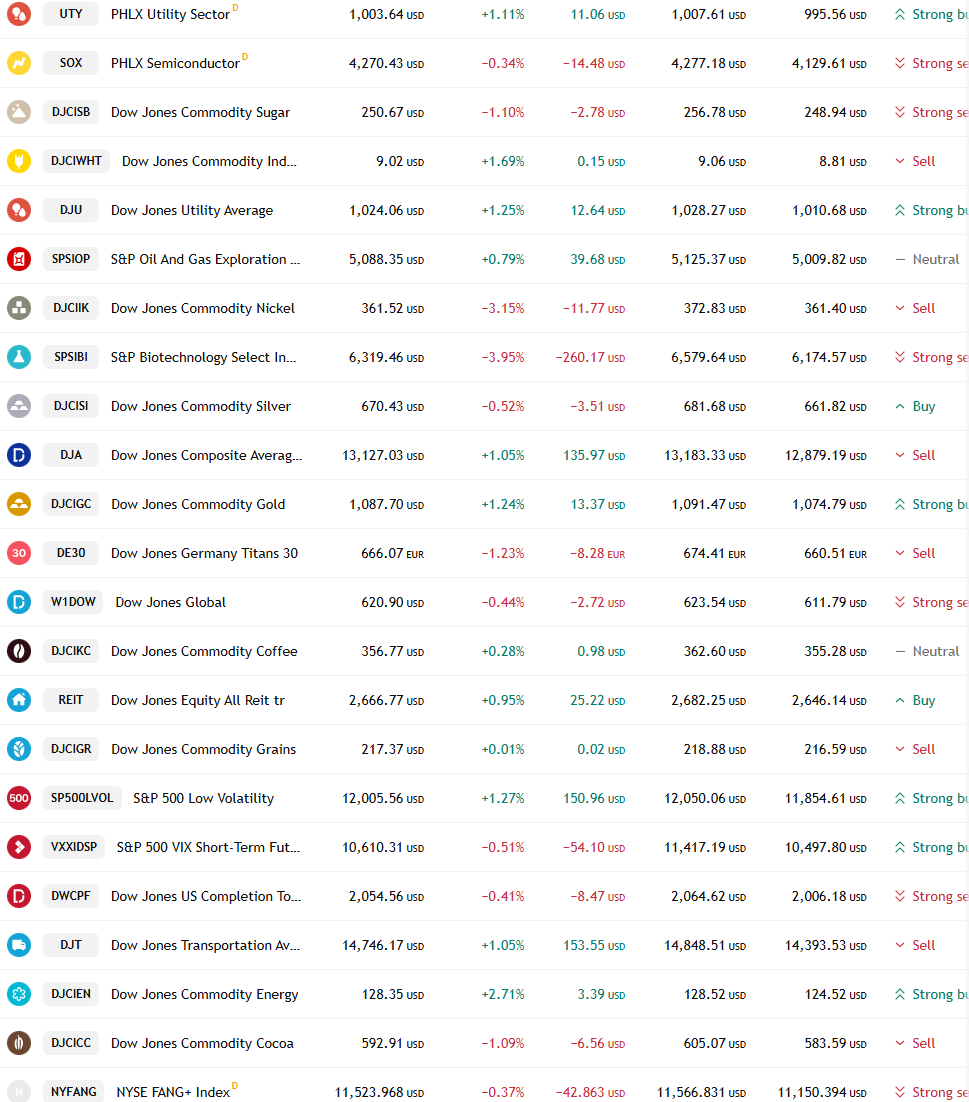
Task: Click the DJCICC cocoa logo icon
Action: [x=19, y=1043]
